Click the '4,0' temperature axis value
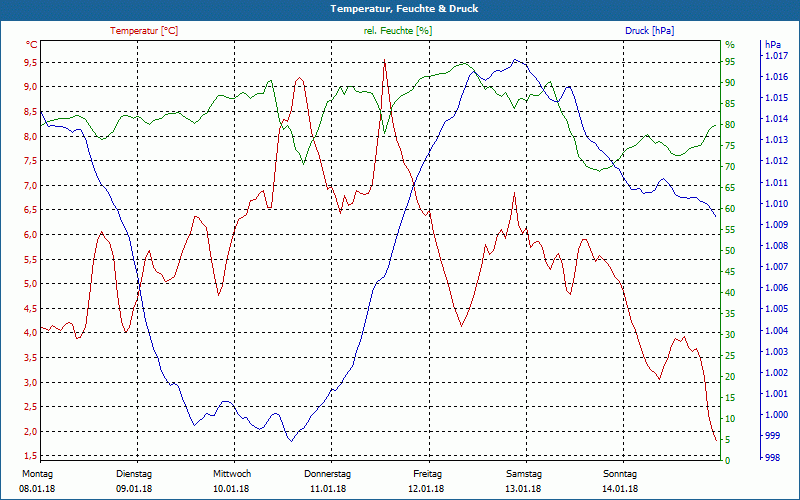800x500 pixels. point(31,333)
